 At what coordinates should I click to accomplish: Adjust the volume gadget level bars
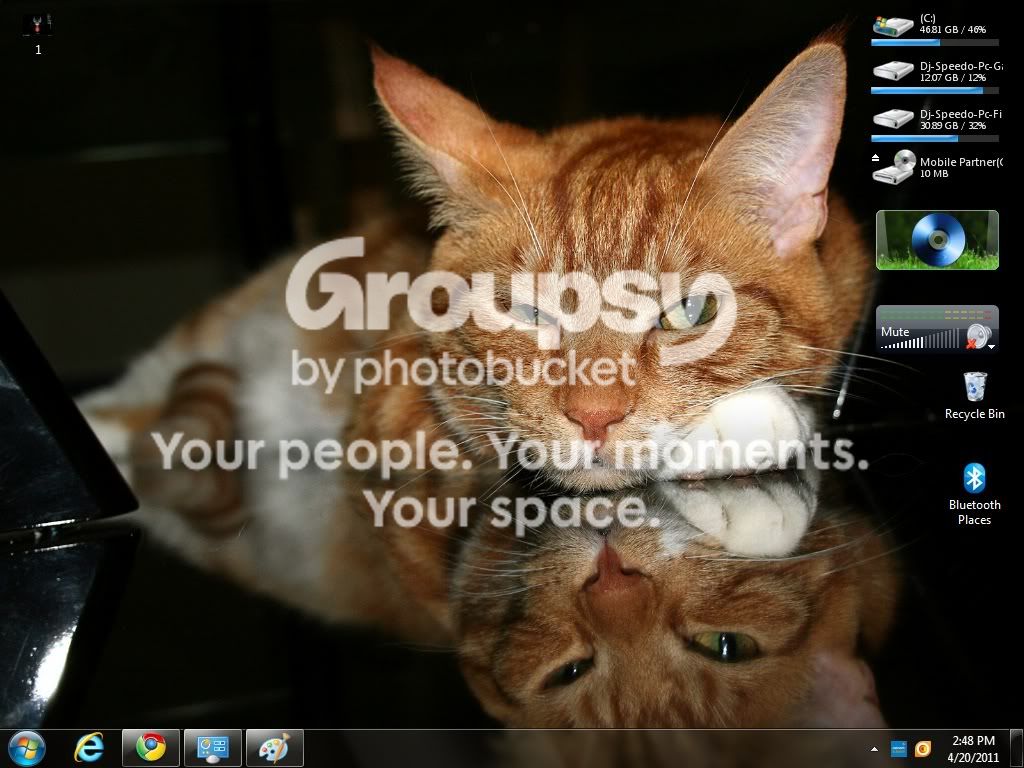click(x=921, y=340)
